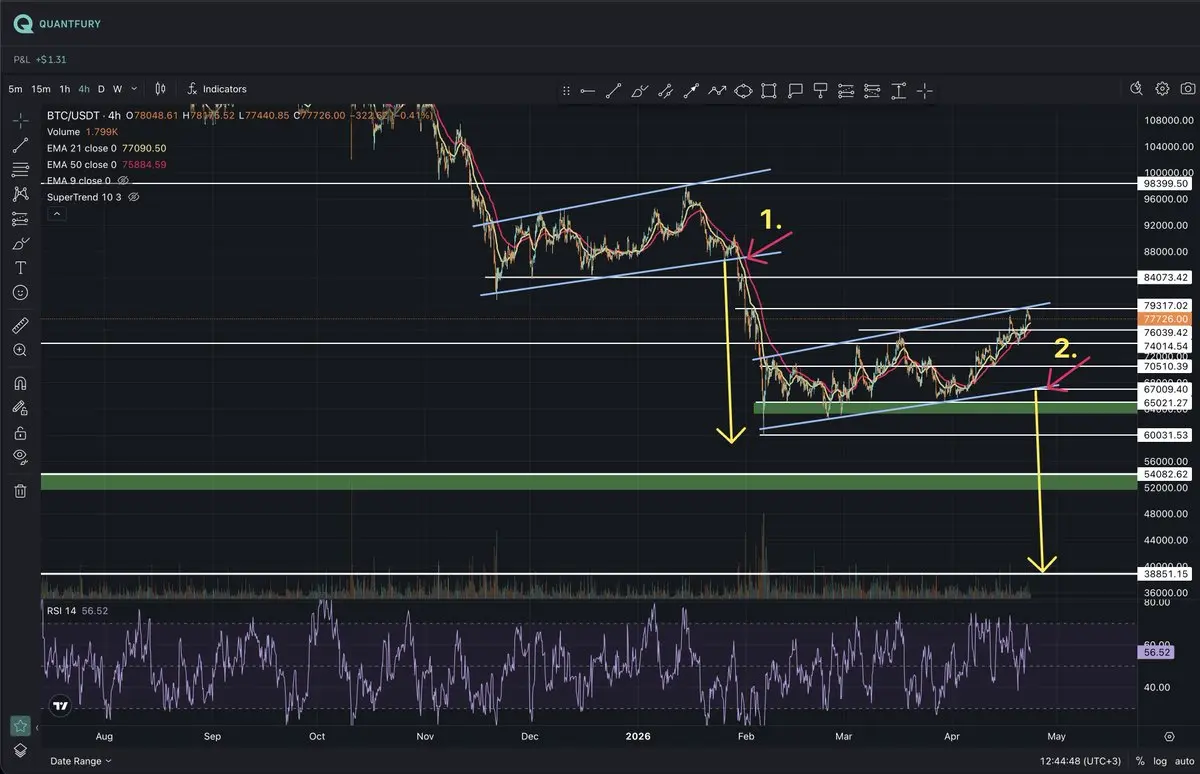Click the P&L +$1.31 readout
The image size is (1200, 774).
pos(39,59)
